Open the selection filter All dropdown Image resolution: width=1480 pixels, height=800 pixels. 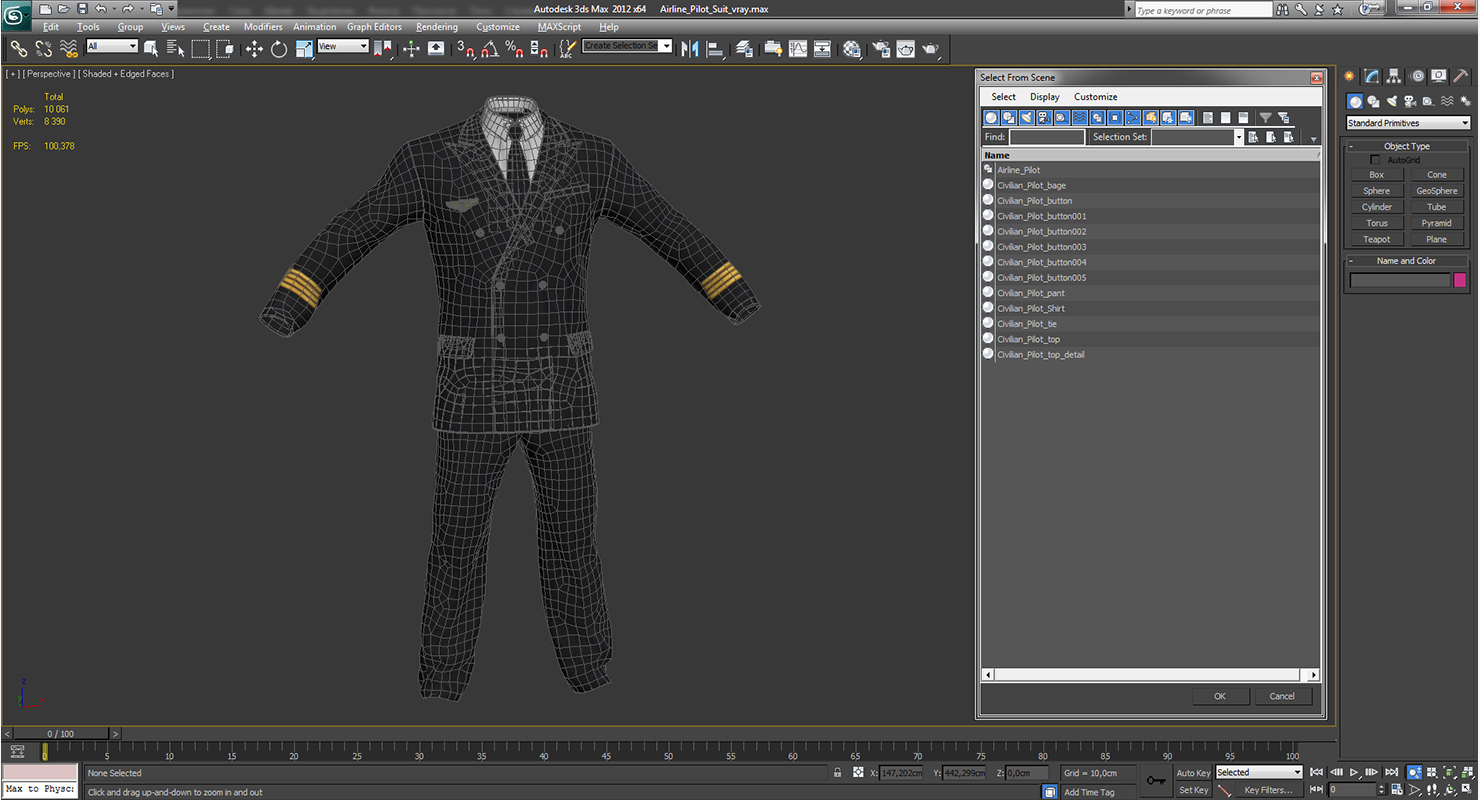coord(112,47)
